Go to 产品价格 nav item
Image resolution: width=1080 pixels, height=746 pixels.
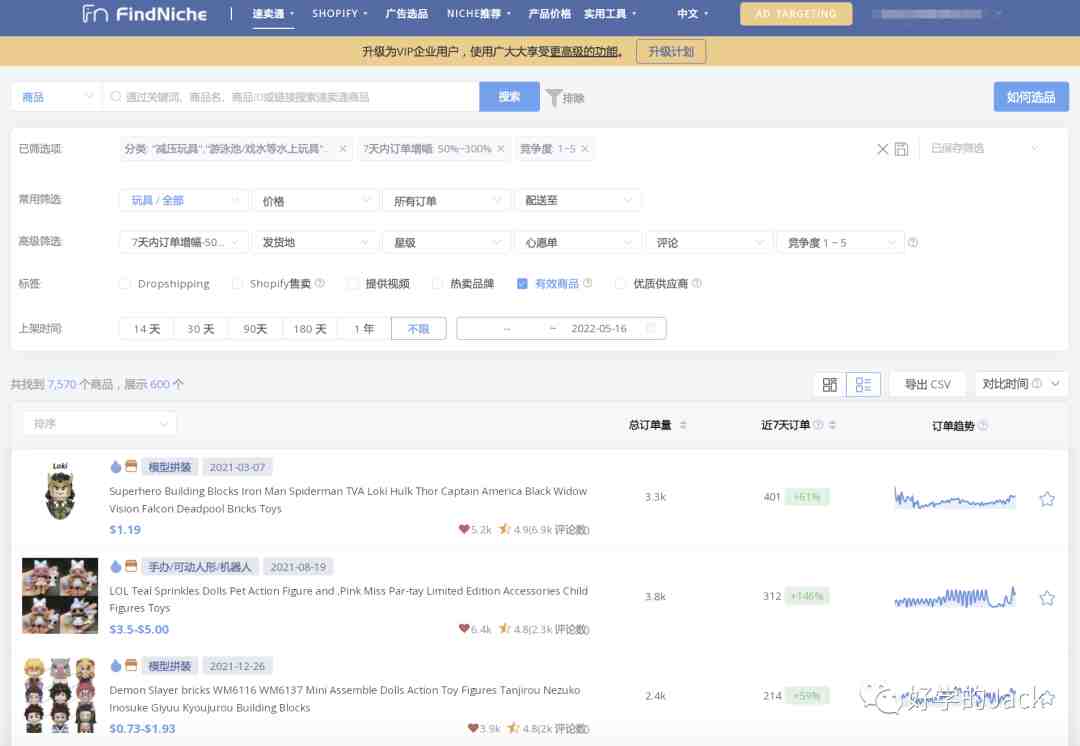tap(549, 14)
